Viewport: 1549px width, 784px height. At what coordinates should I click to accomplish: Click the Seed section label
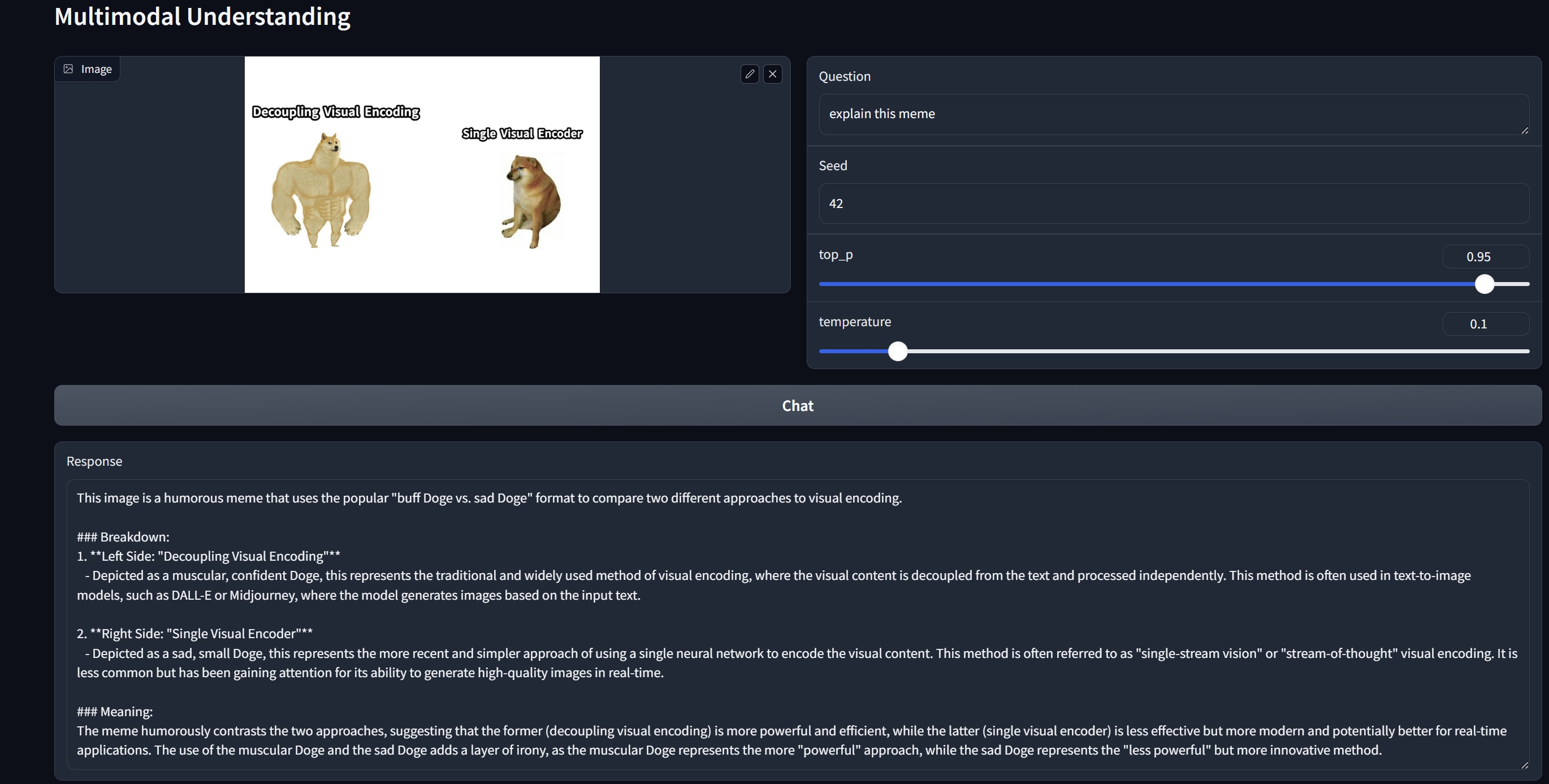(833, 166)
